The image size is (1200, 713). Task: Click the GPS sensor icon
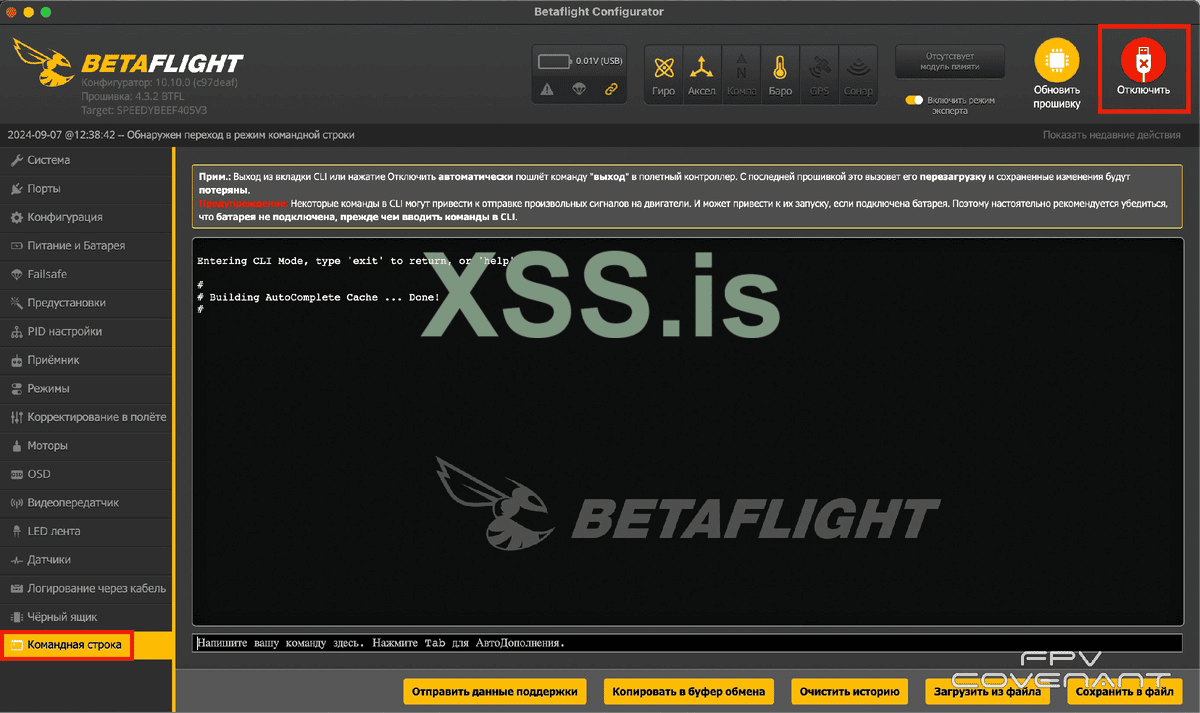pos(819,75)
